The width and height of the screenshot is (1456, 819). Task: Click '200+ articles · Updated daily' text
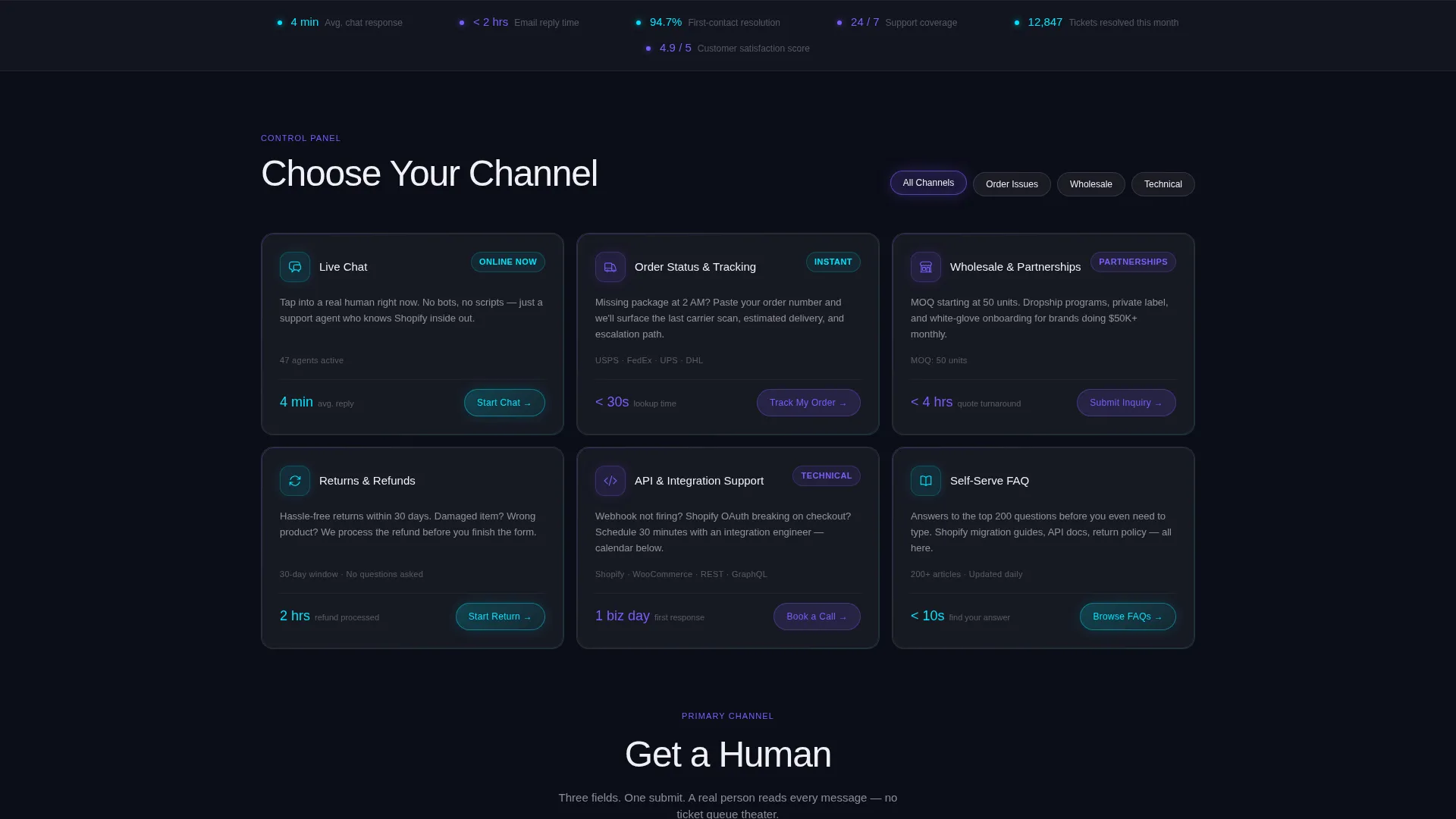966,574
